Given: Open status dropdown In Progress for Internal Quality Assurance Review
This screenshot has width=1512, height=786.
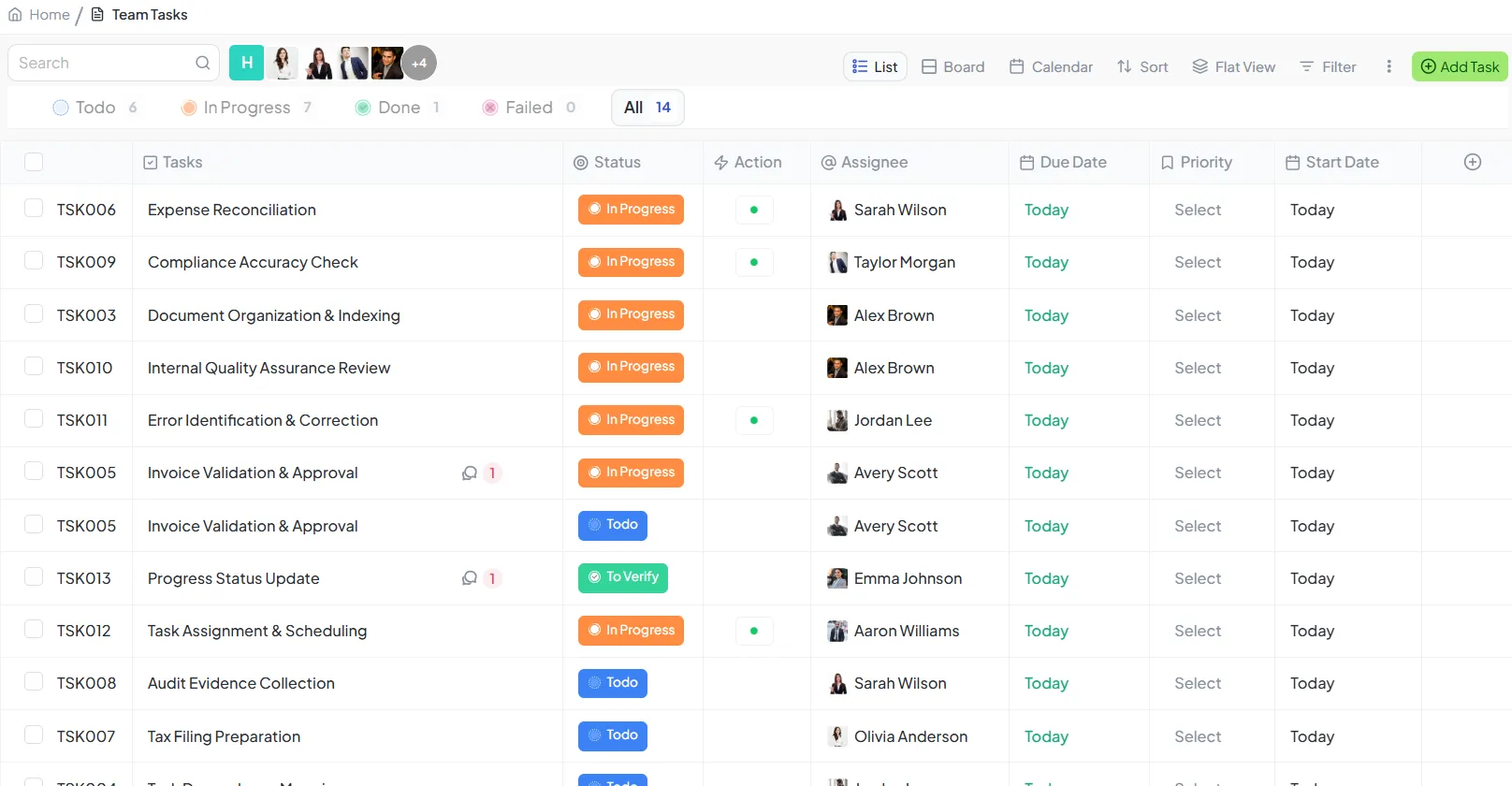Looking at the screenshot, I should point(631,367).
